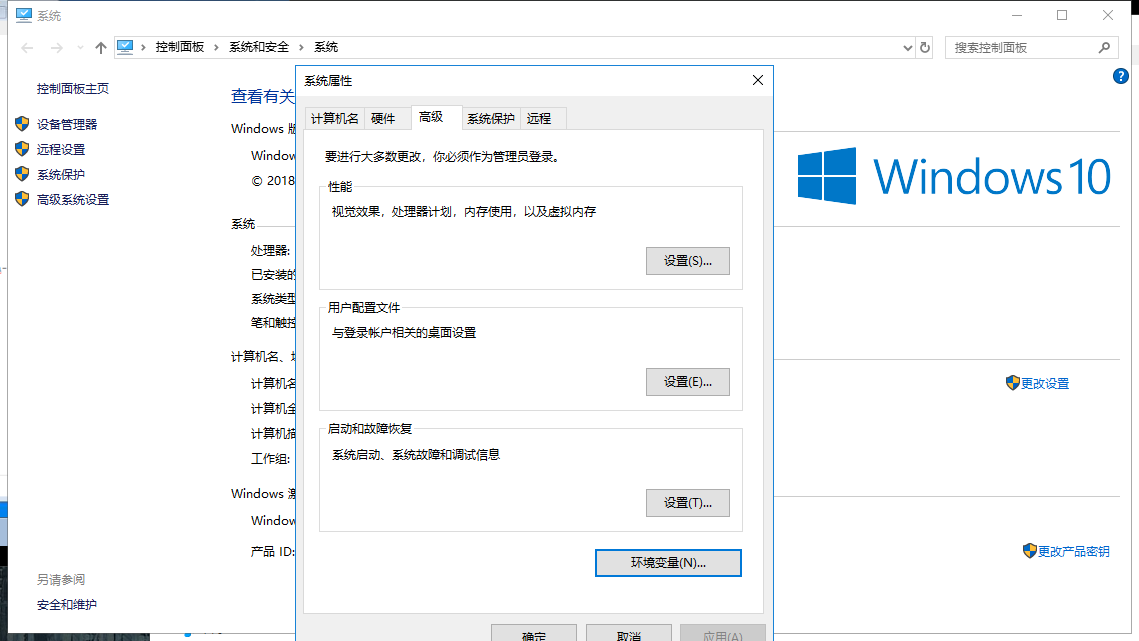Viewport: 1139px width, 641px height.
Task: Click the Windows 10 logo
Action: 954,176
